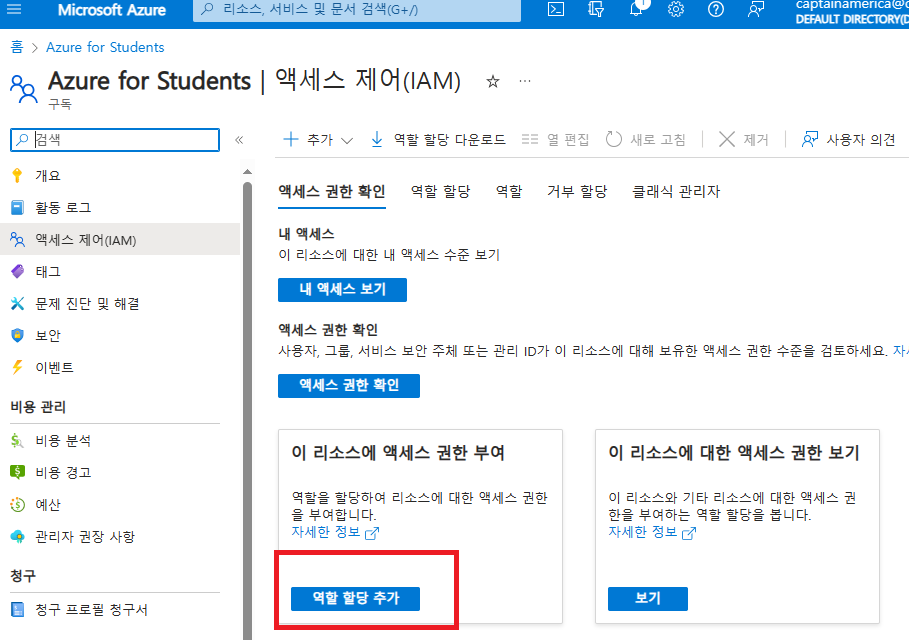The width and height of the screenshot is (909, 640).
Task: Switch to the 클래식 관리자 tab
Action: click(x=676, y=191)
